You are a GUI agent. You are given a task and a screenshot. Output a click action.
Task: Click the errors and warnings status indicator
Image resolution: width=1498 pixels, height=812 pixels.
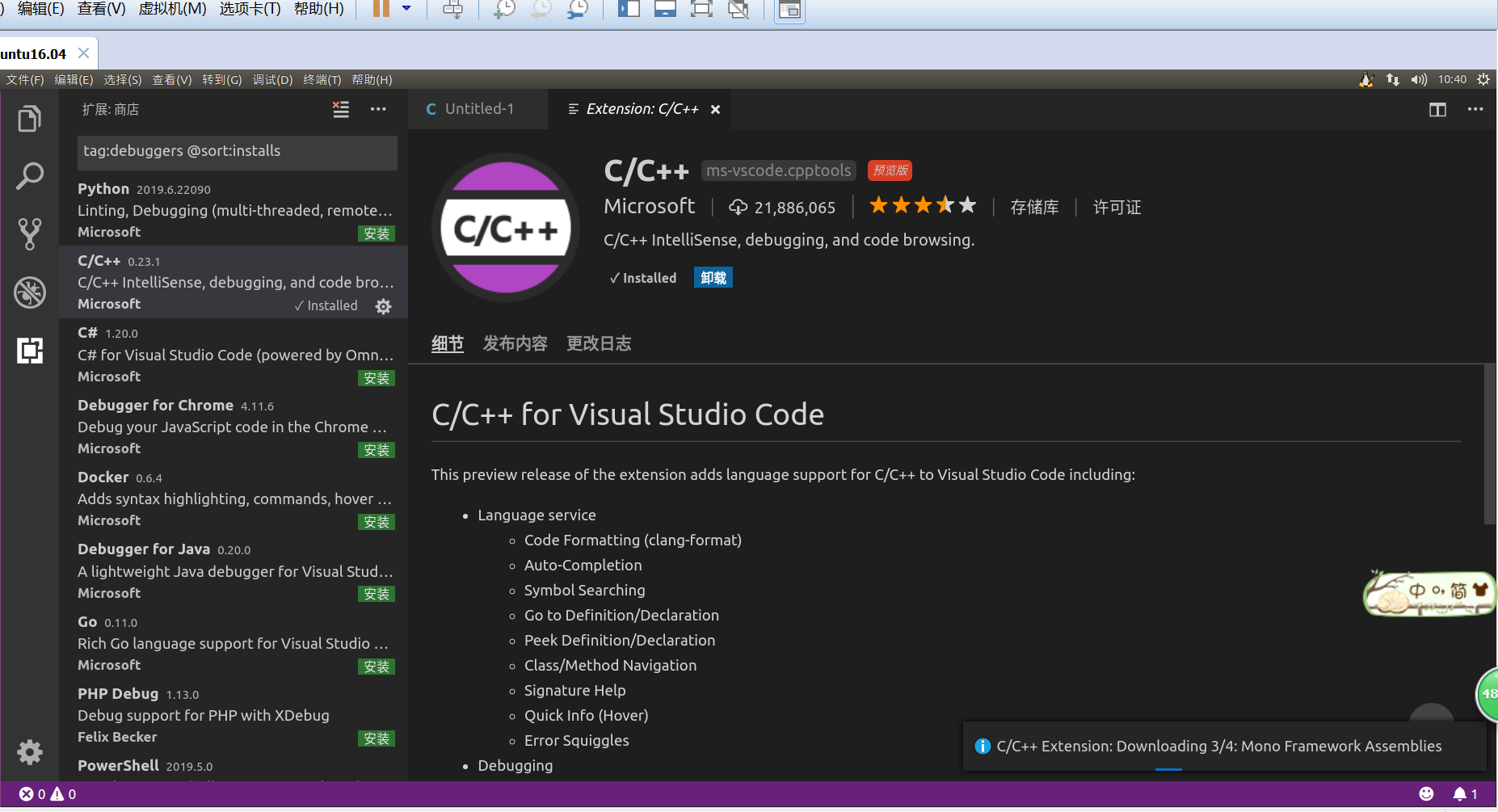tap(48, 794)
